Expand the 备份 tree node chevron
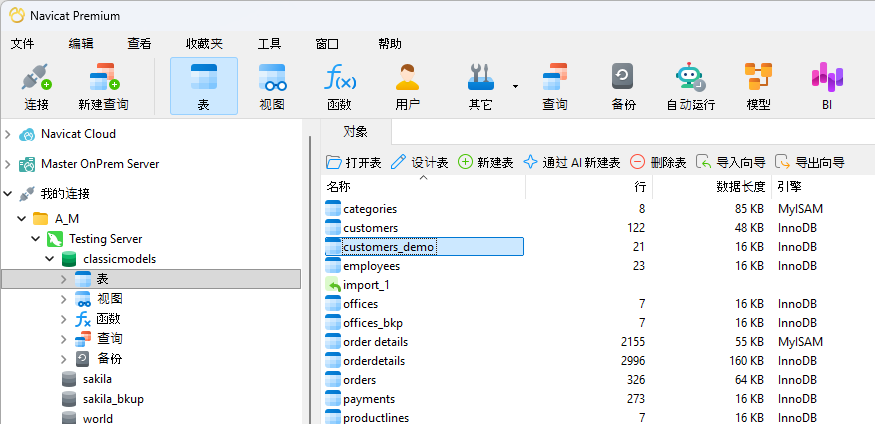Image resolution: width=875 pixels, height=424 pixels. click(64, 359)
